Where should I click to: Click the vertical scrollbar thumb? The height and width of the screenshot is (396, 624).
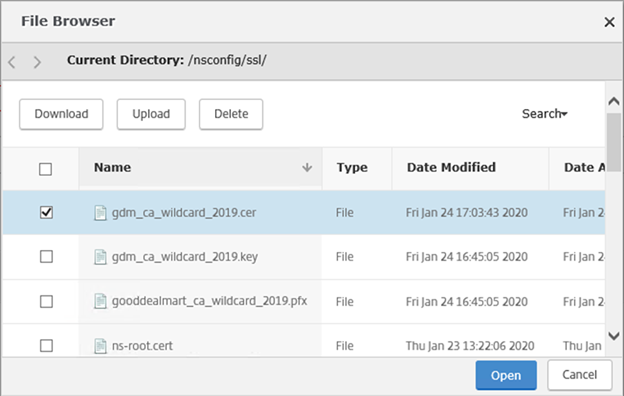pos(614,142)
